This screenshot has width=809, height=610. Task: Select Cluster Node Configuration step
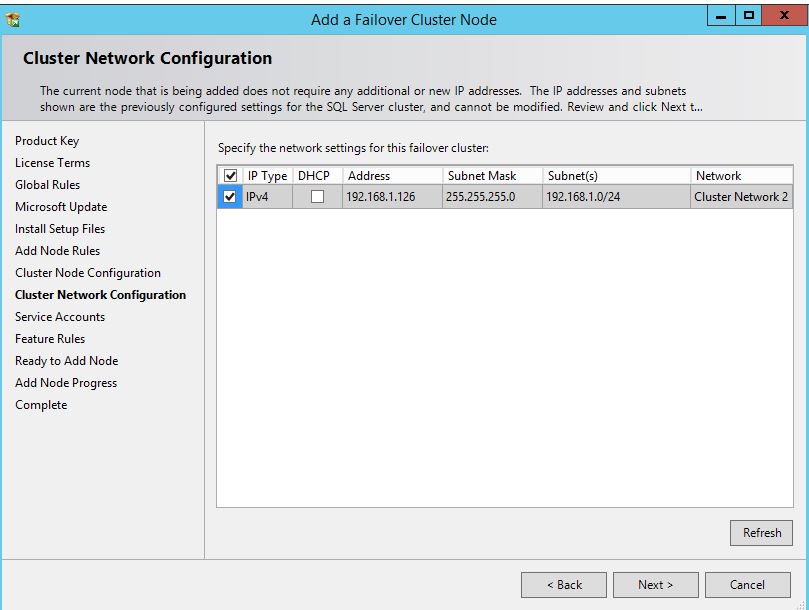(x=88, y=273)
